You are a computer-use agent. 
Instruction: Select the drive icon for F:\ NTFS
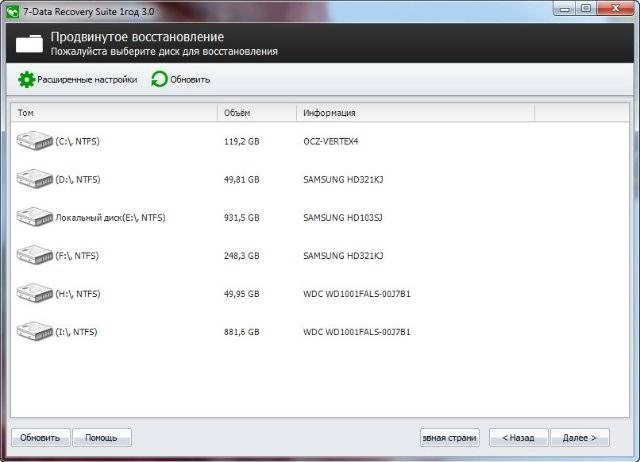coord(35,255)
